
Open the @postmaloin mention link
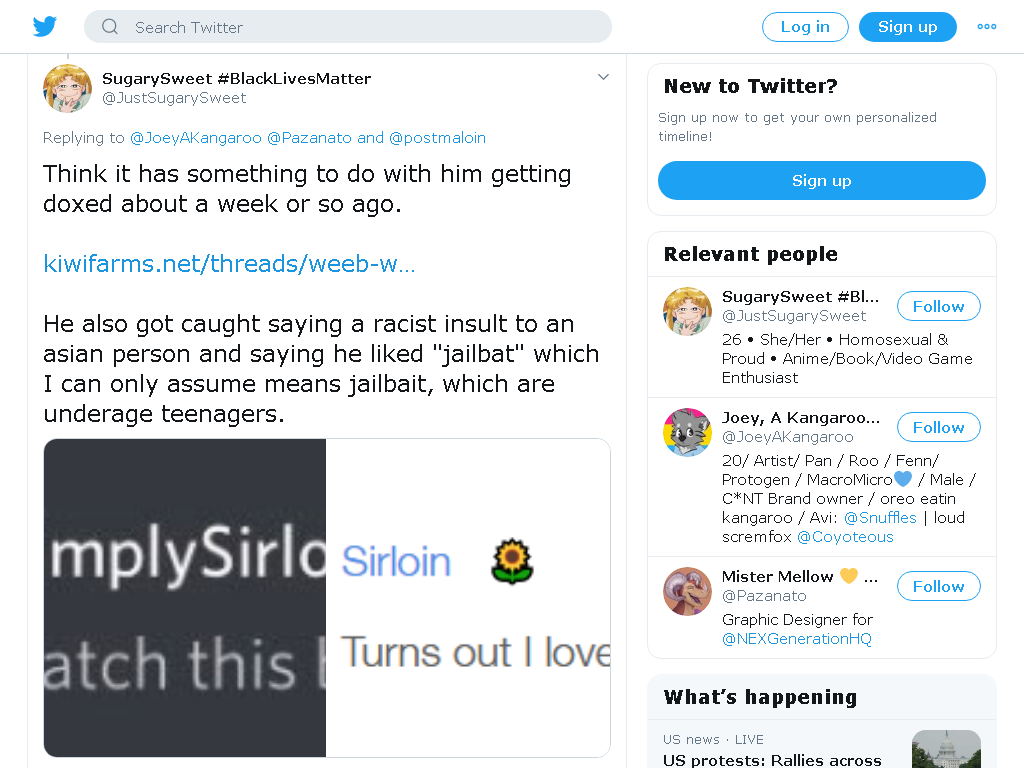pos(438,138)
